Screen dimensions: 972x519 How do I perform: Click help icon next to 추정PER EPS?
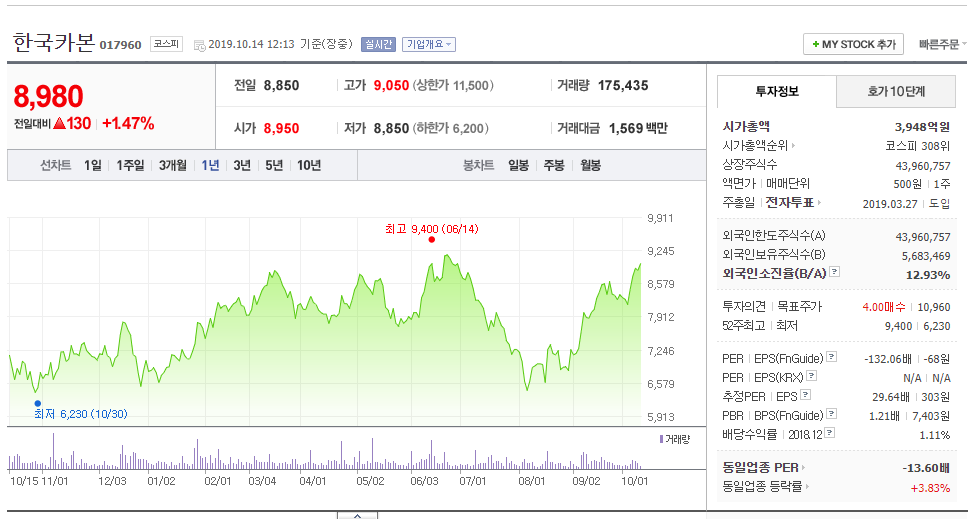[805, 394]
